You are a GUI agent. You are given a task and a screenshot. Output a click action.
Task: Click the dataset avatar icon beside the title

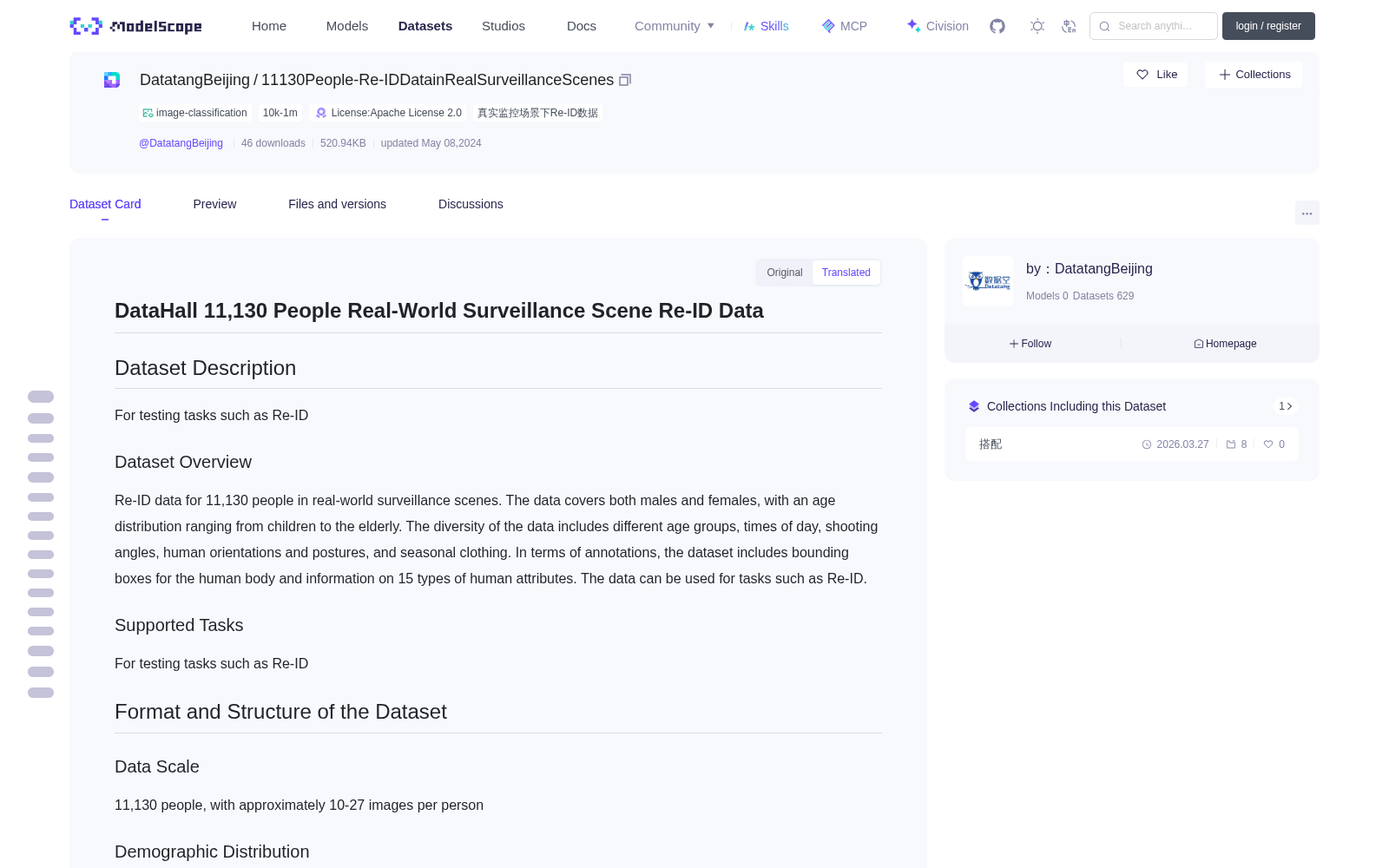click(112, 80)
